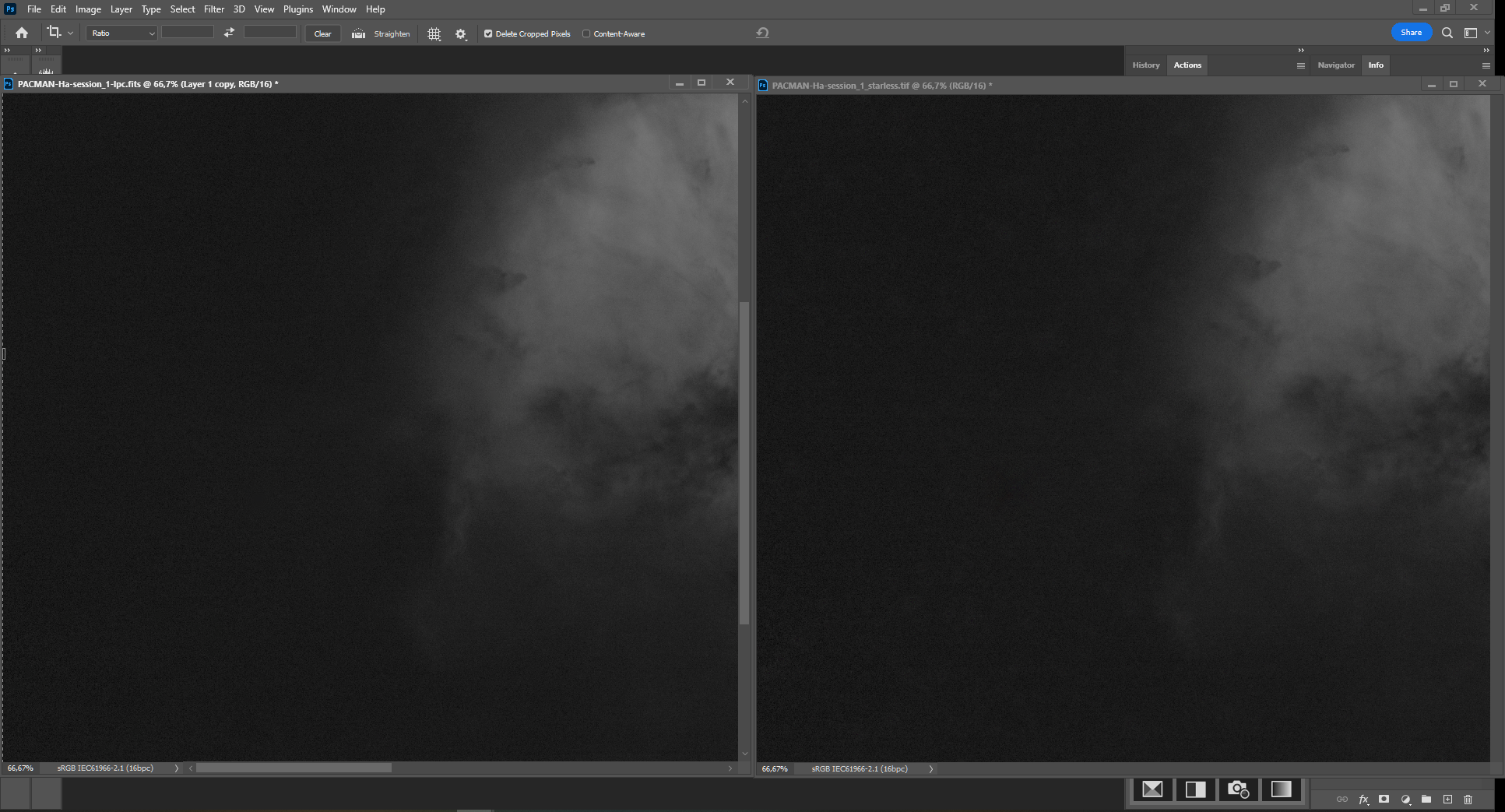Open the Ratio aspect dropdown
The height and width of the screenshot is (812, 1505).
pyautogui.click(x=121, y=33)
